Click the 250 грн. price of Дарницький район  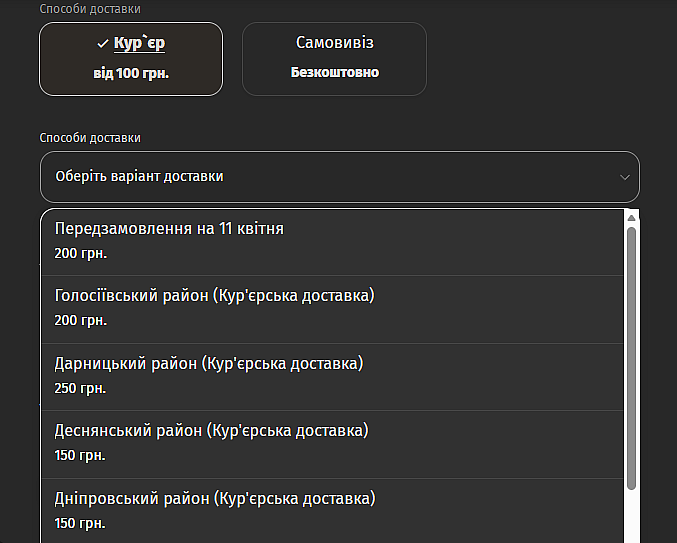(80, 388)
